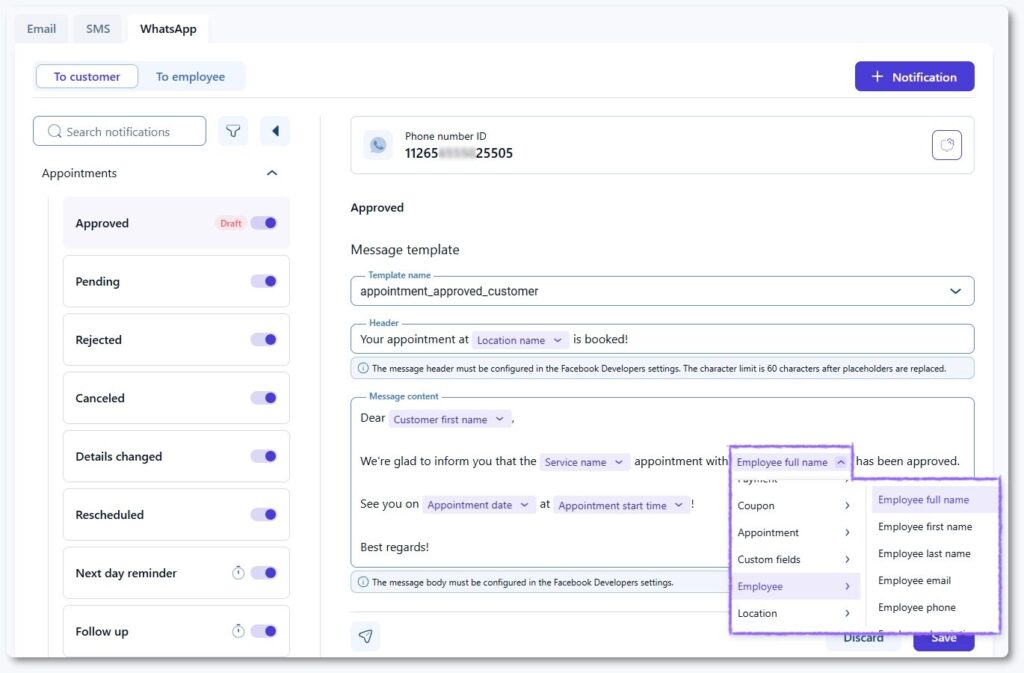Click the icon button right of phone number
The width and height of the screenshot is (1024, 673).
(x=946, y=145)
